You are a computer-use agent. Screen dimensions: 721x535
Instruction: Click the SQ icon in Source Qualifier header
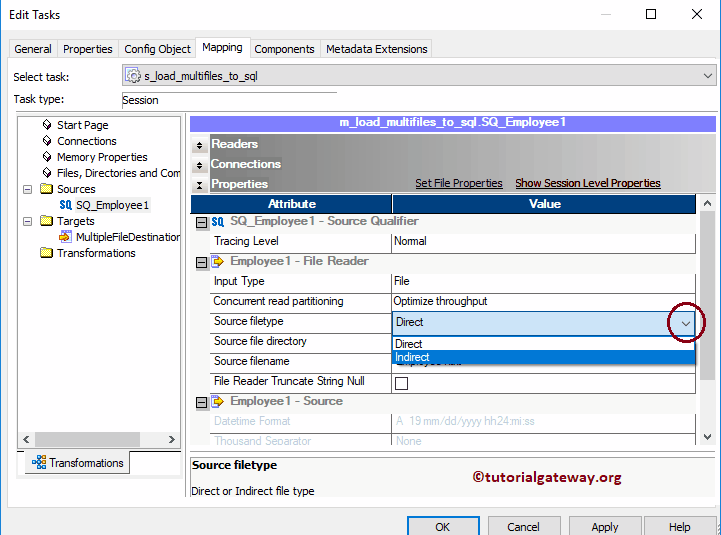tap(217, 222)
